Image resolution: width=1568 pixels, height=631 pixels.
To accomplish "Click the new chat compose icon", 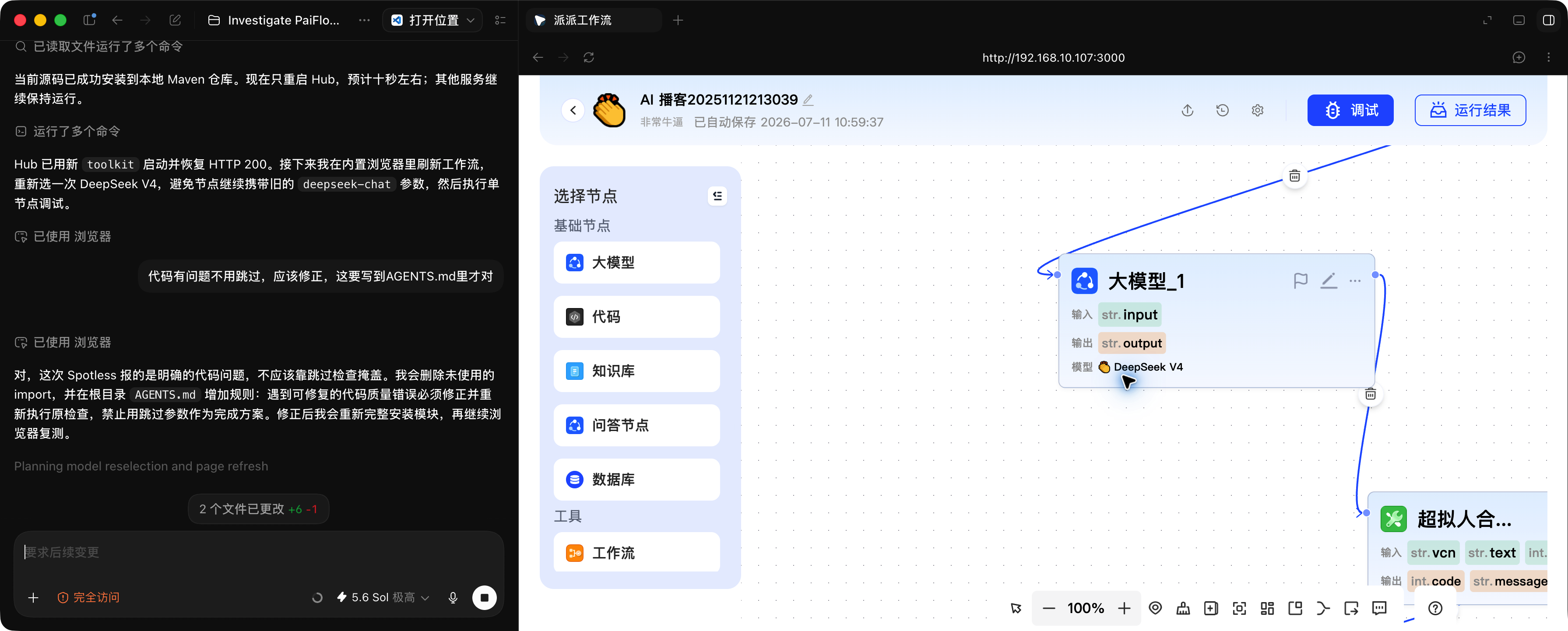I will coord(175,20).
